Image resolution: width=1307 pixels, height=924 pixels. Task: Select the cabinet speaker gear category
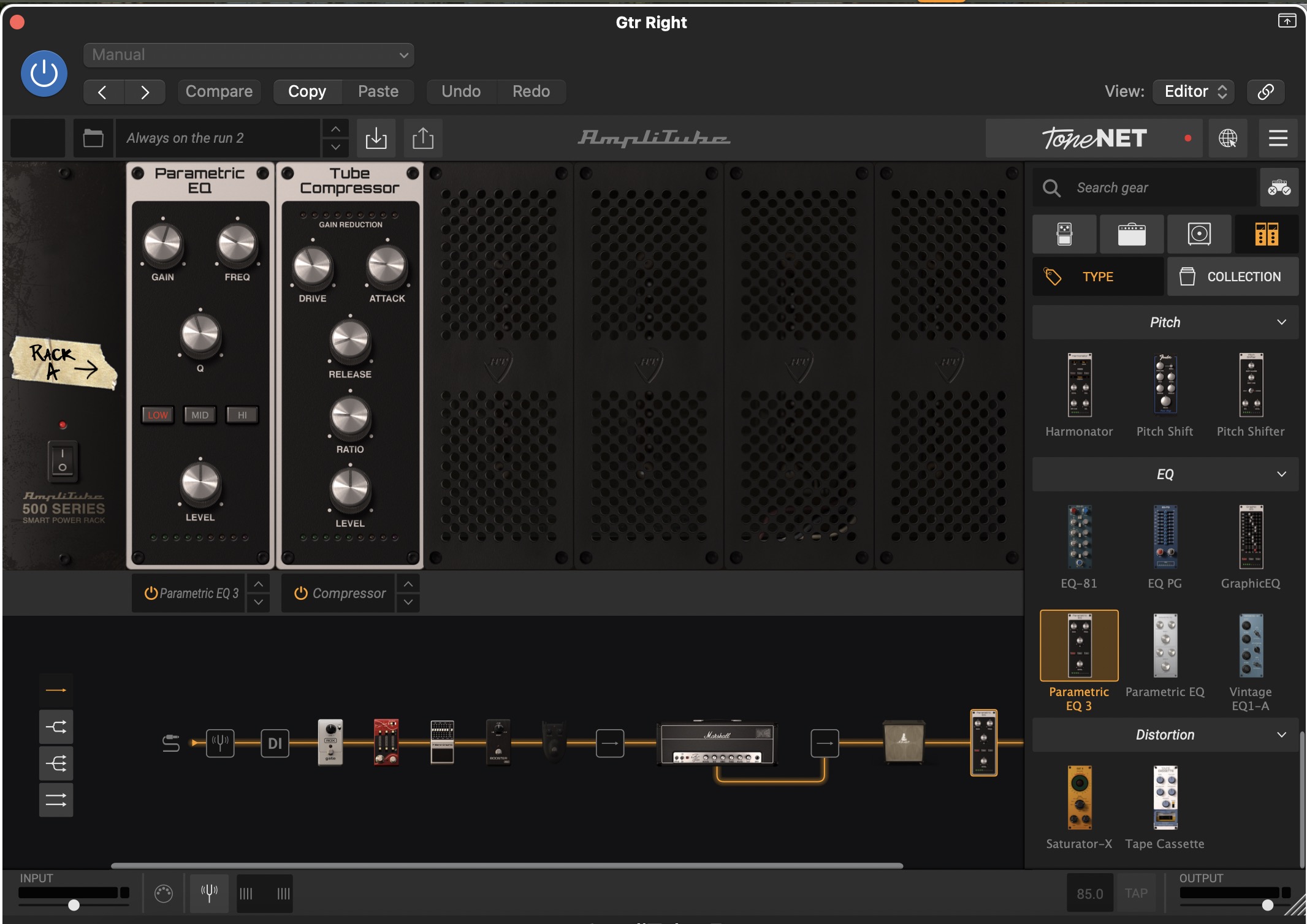1199,234
